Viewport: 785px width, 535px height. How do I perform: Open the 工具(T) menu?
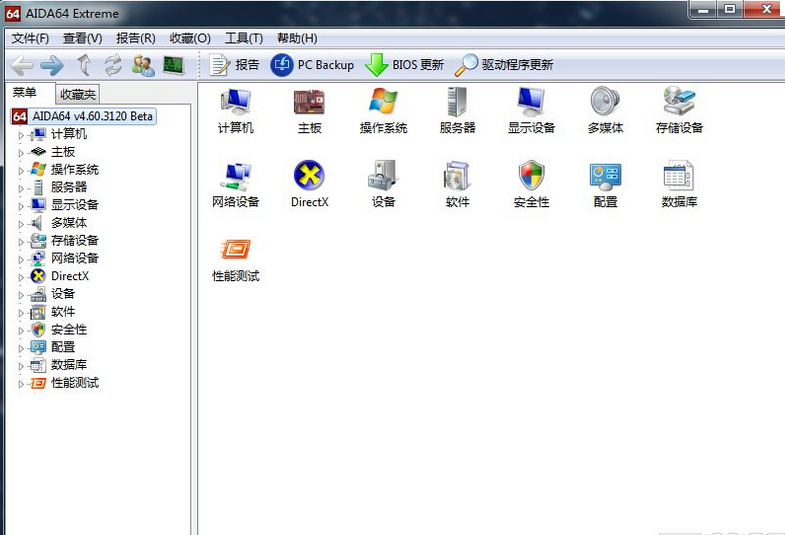[244, 39]
